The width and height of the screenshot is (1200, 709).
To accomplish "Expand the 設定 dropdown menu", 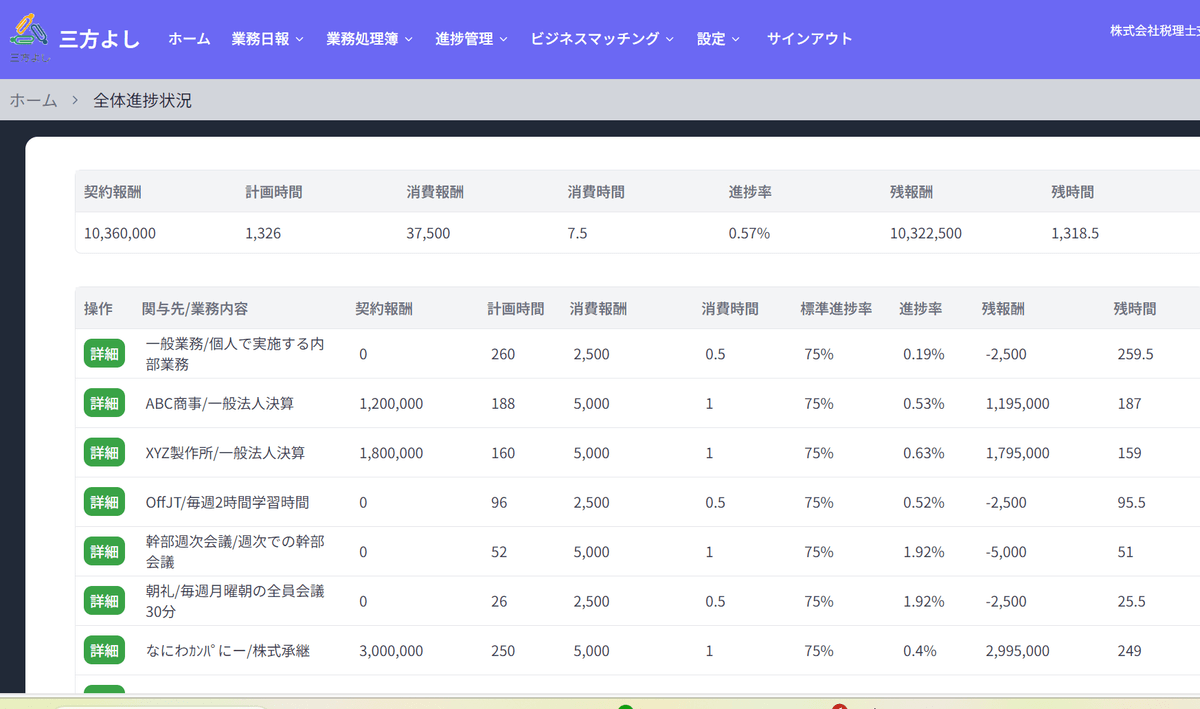I will pyautogui.click(x=718, y=39).
